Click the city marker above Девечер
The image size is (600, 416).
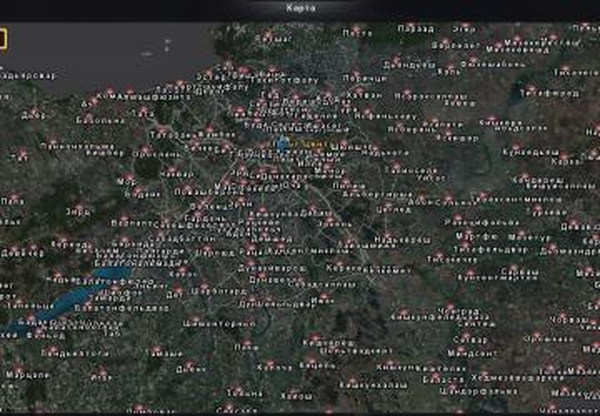tap(13, 247)
